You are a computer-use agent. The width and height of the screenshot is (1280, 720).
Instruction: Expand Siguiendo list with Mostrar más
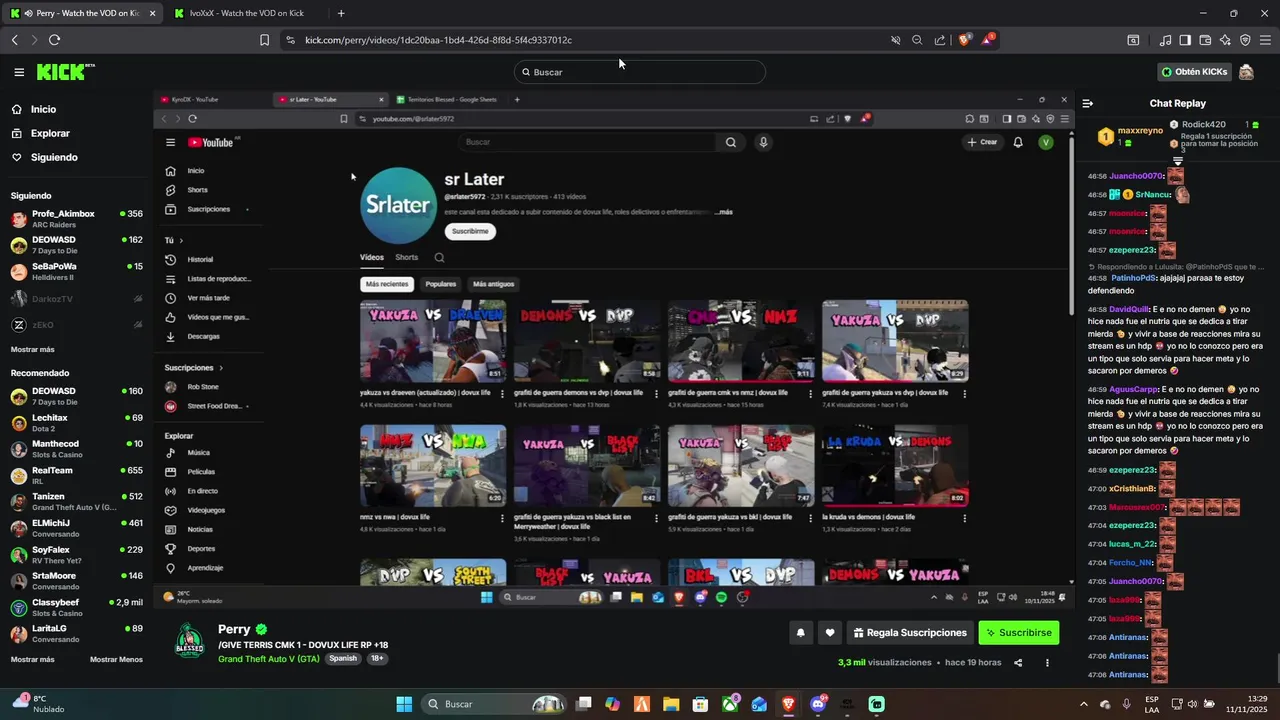coord(32,349)
